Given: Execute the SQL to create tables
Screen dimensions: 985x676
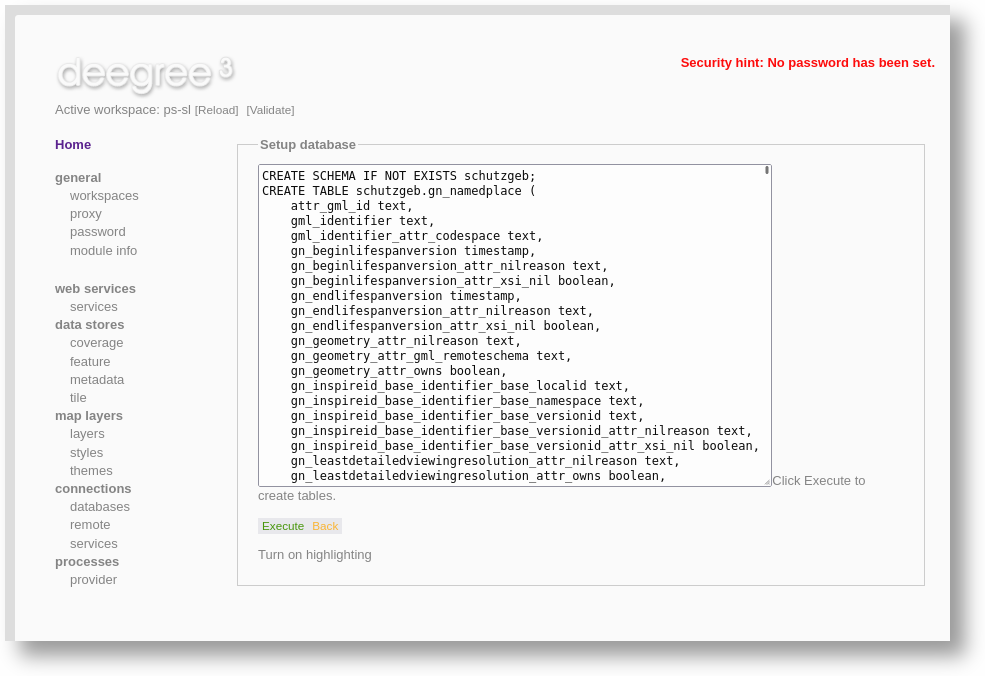Looking at the screenshot, I should 283,525.
